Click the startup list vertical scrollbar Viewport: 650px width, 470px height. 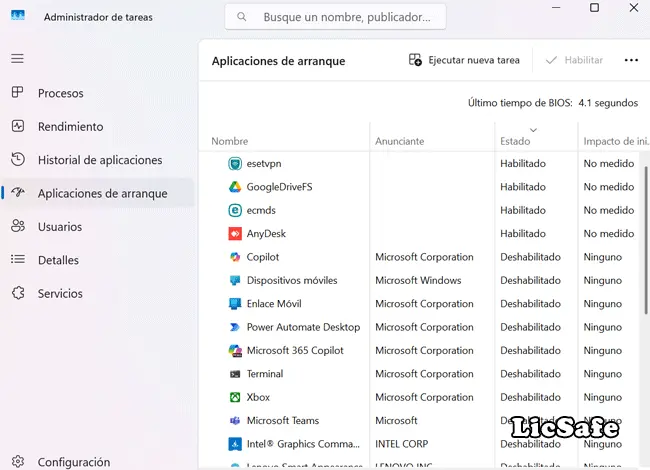click(645, 240)
